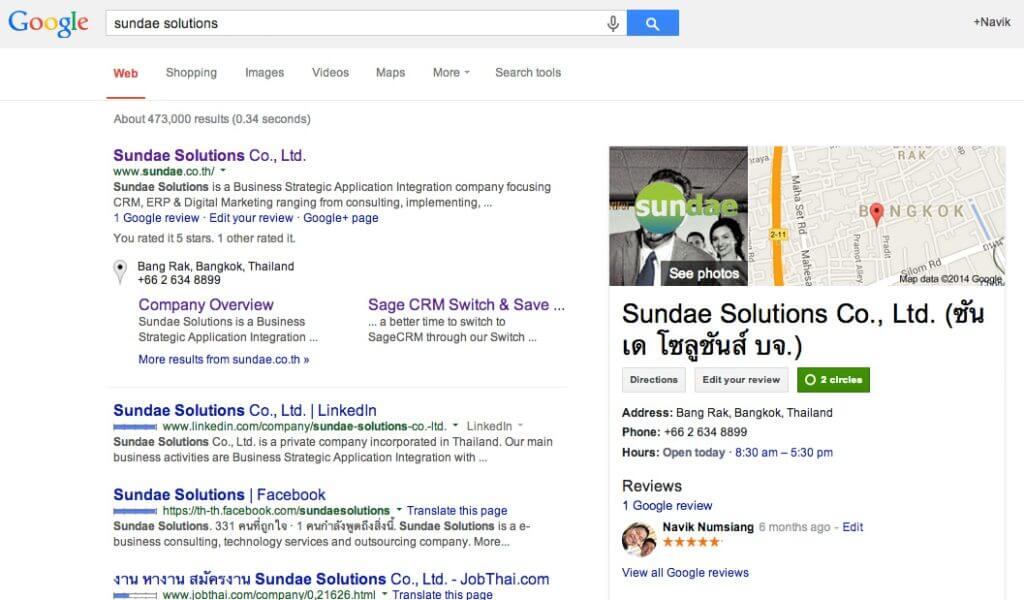Click the Google logo
This screenshot has height=600, width=1024.
click(x=48, y=22)
